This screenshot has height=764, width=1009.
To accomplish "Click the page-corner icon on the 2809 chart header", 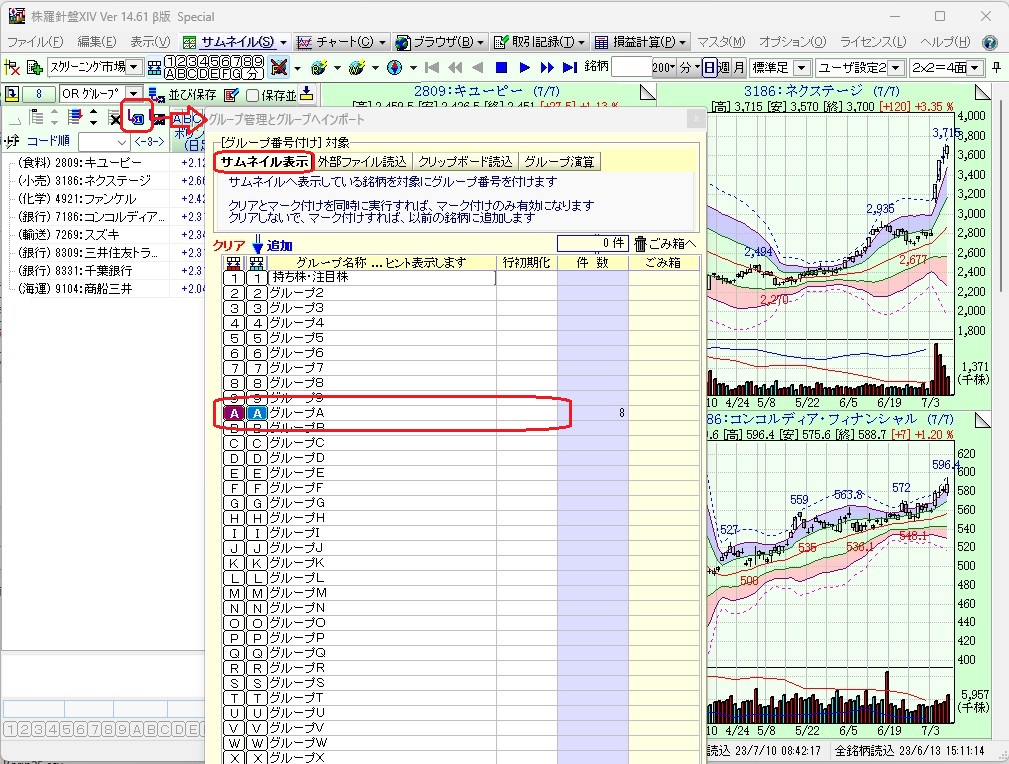I will pos(647,93).
